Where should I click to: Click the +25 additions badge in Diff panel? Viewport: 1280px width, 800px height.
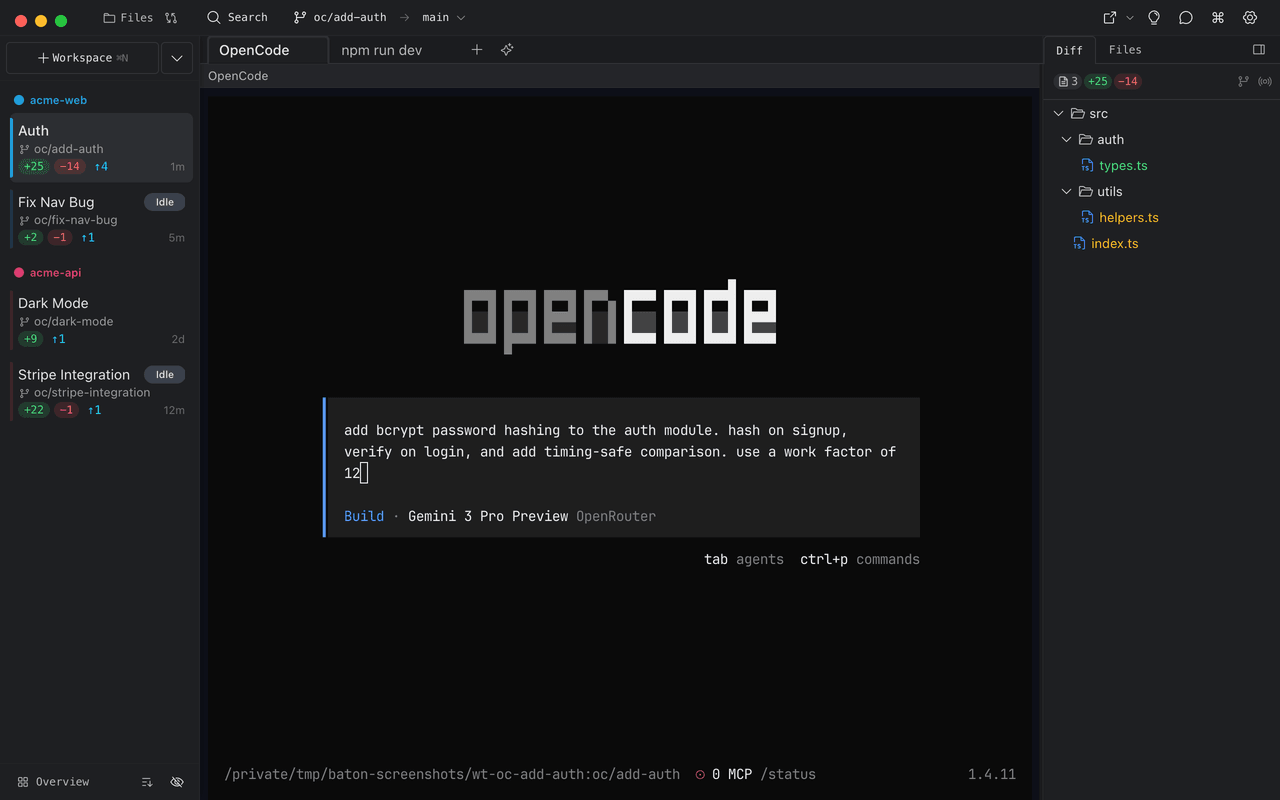pyautogui.click(x=1098, y=82)
